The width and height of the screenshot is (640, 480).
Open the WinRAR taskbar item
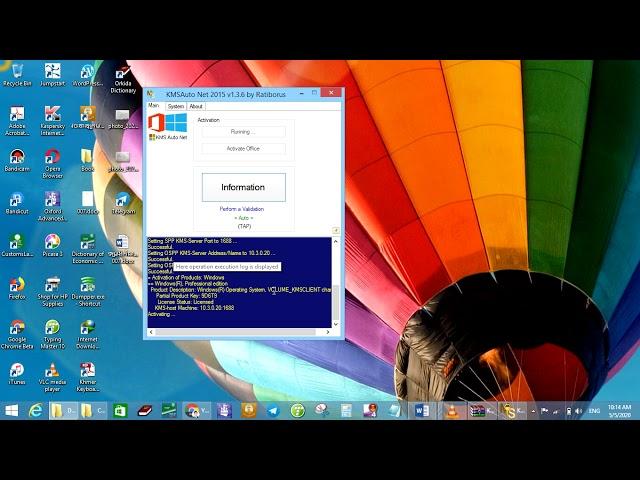[x=482, y=411]
